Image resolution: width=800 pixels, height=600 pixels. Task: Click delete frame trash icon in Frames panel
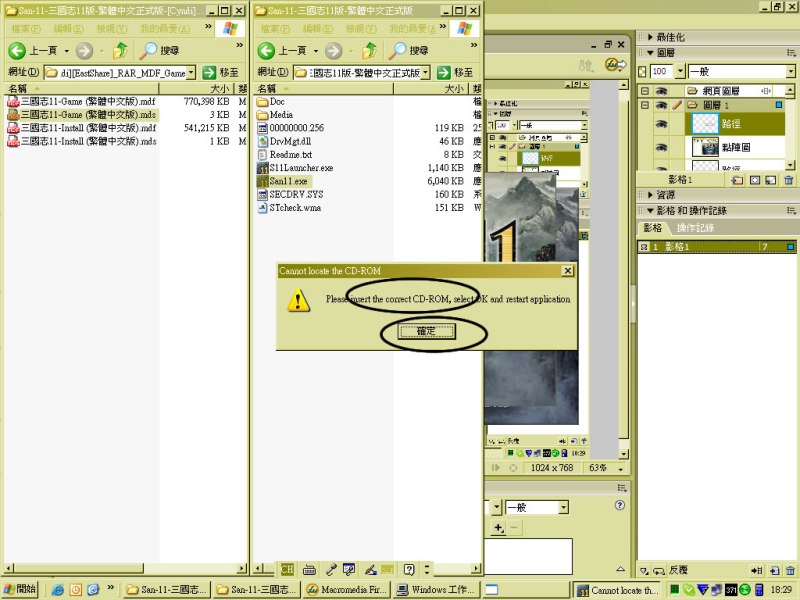pos(790,570)
